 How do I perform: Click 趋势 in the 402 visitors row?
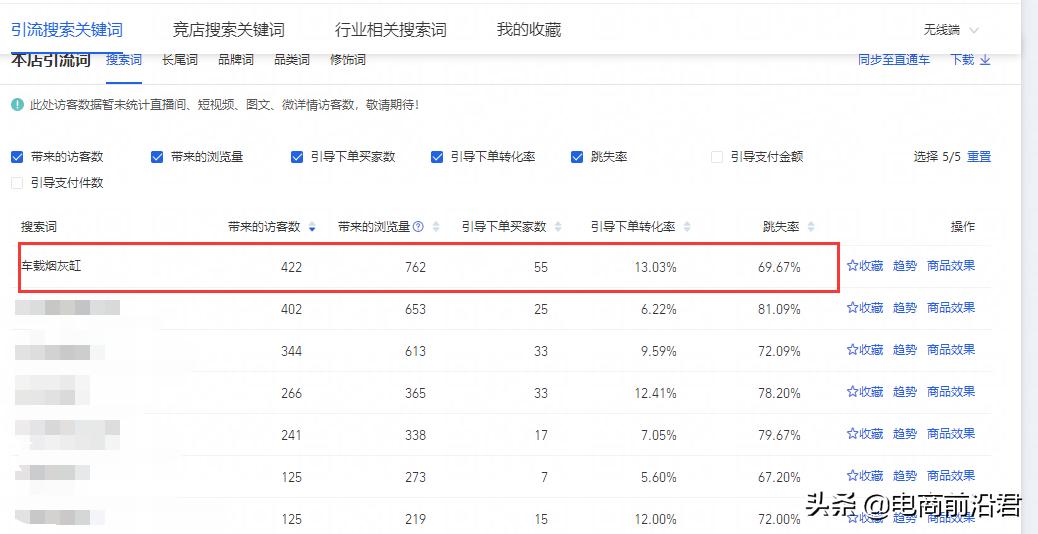tap(905, 308)
